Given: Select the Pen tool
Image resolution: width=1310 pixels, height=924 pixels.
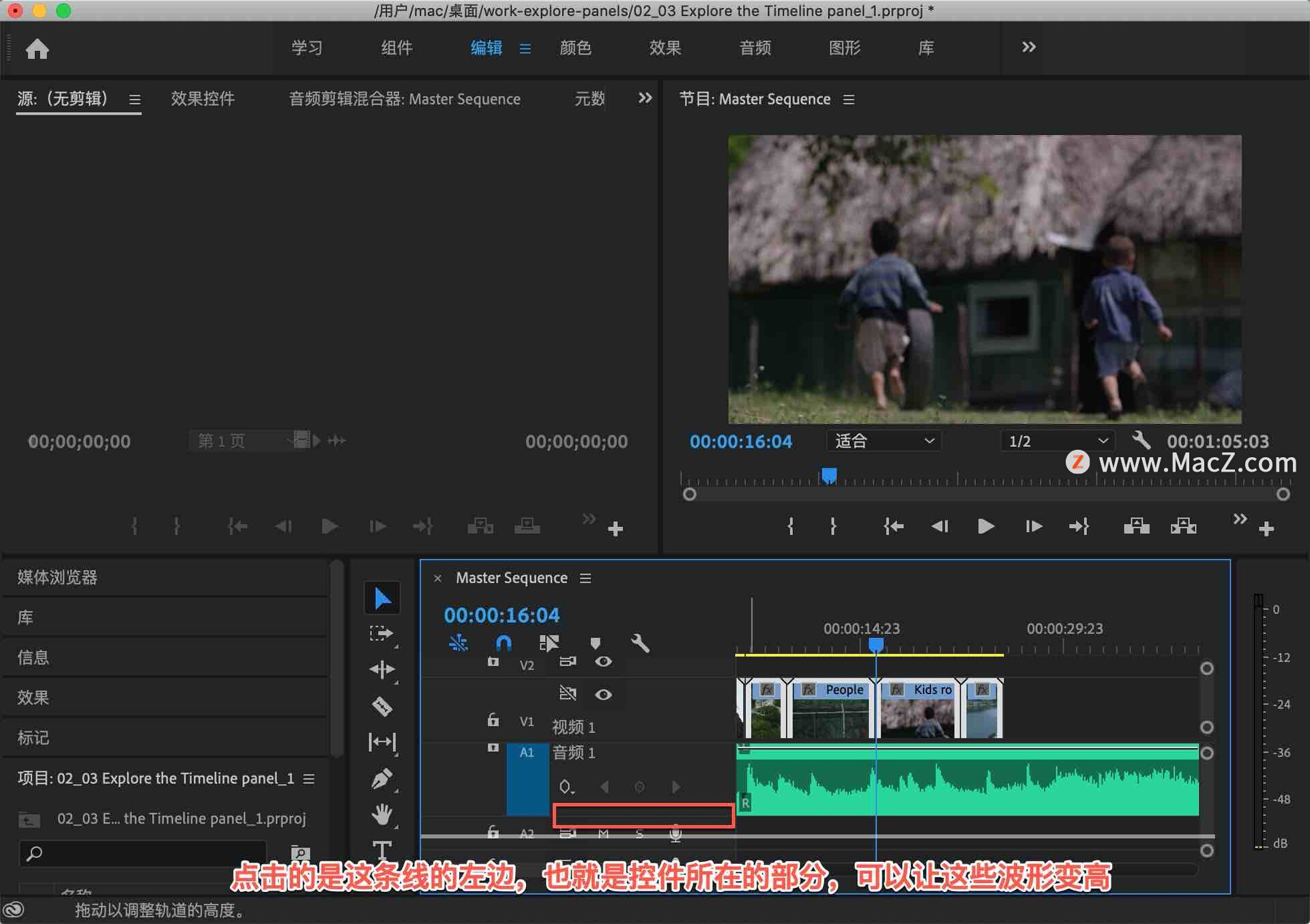Looking at the screenshot, I should coord(381,778).
